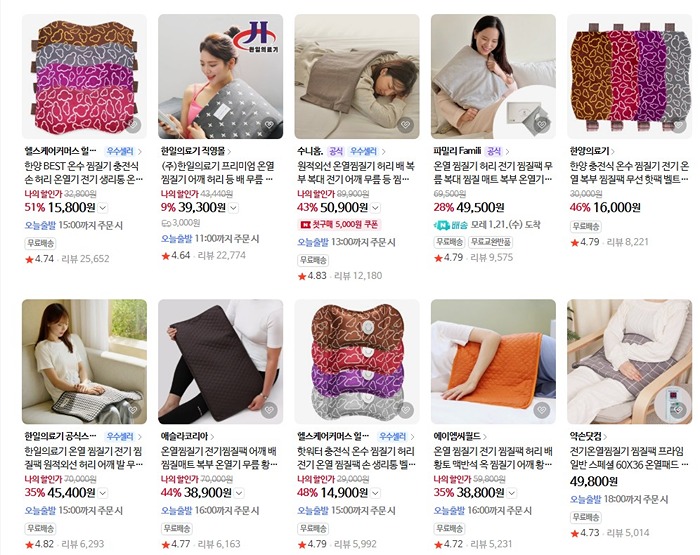This screenshot has width=700, height=555.
Task: Open the 수니홈 sleeping woman product image
Action: click(357, 76)
